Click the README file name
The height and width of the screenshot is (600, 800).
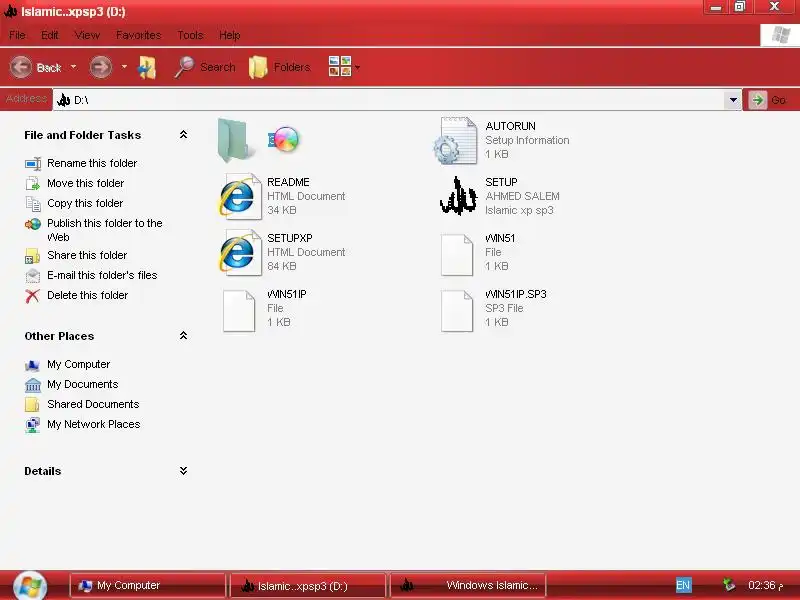point(288,182)
